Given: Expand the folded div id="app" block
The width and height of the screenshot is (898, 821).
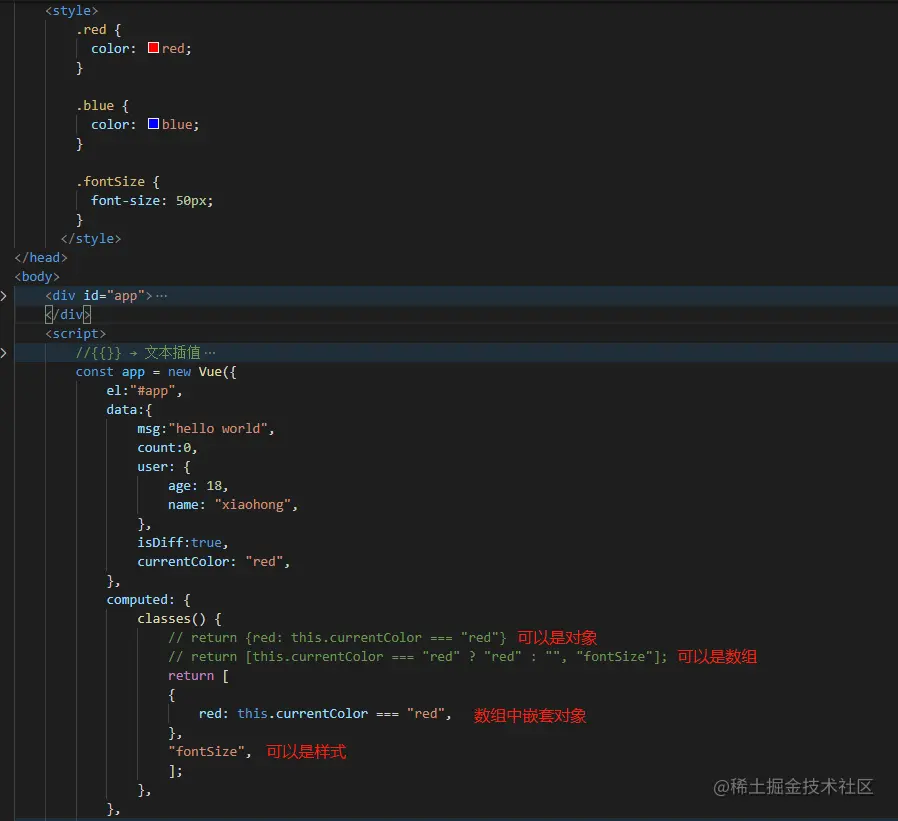Looking at the screenshot, I should [4, 295].
